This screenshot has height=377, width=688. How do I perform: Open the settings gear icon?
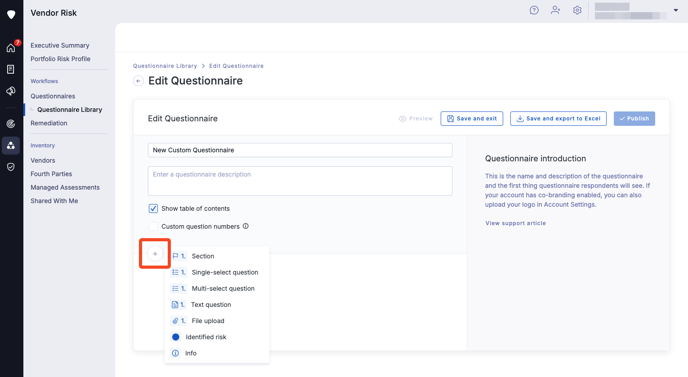click(577, 10)
